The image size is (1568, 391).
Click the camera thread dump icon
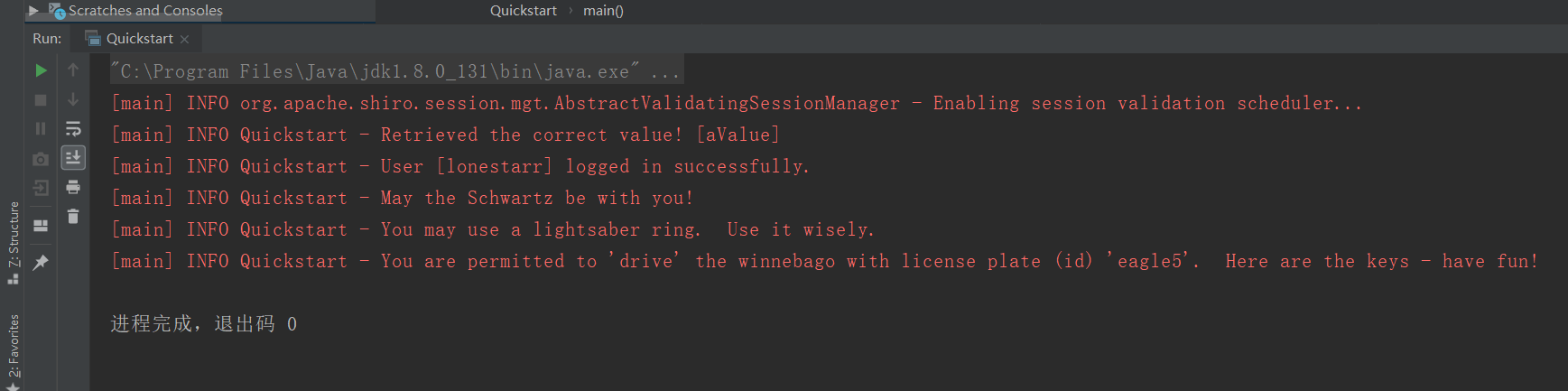41,159
